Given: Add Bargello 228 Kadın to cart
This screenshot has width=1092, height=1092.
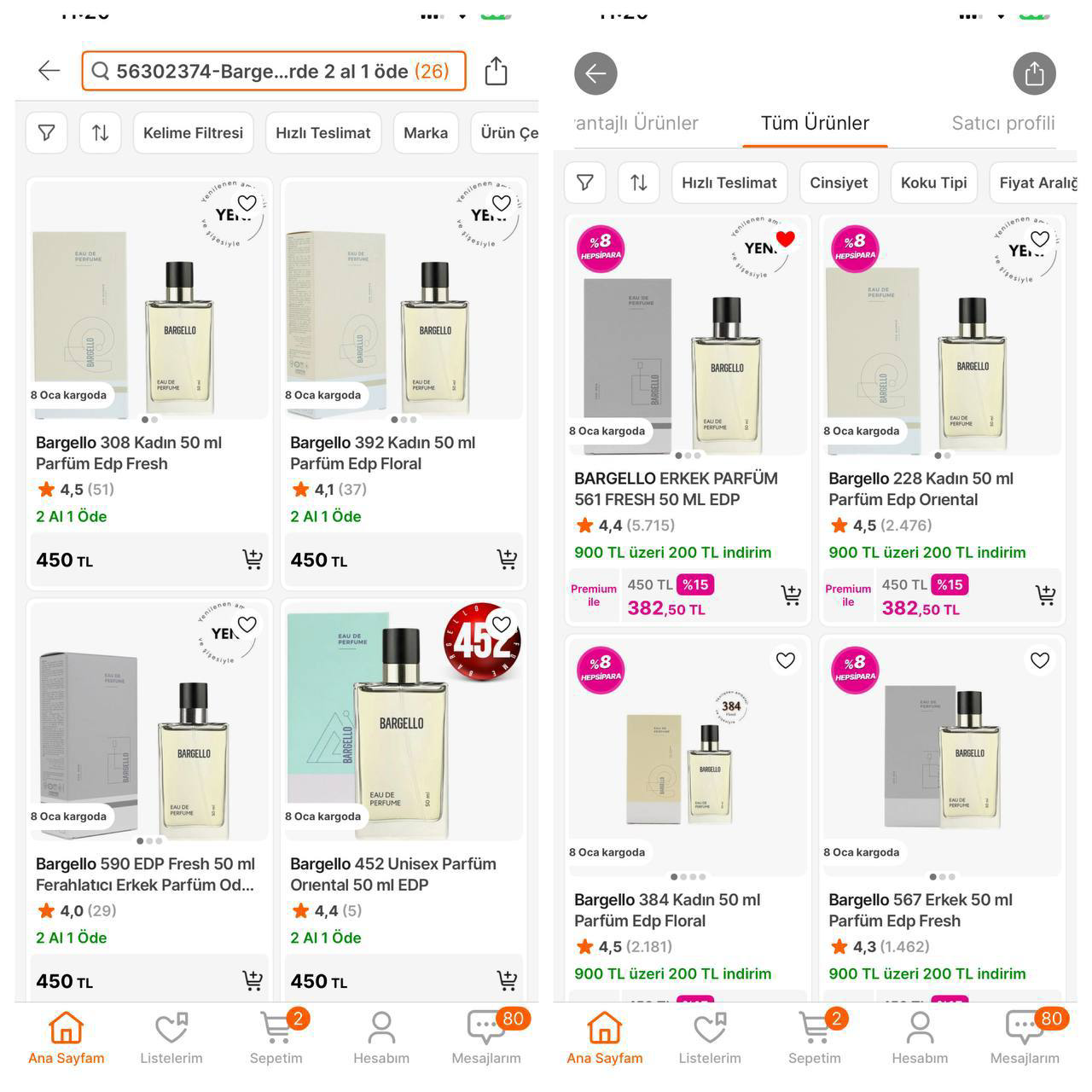Looking at the screenshot, I should (1045, 595).
